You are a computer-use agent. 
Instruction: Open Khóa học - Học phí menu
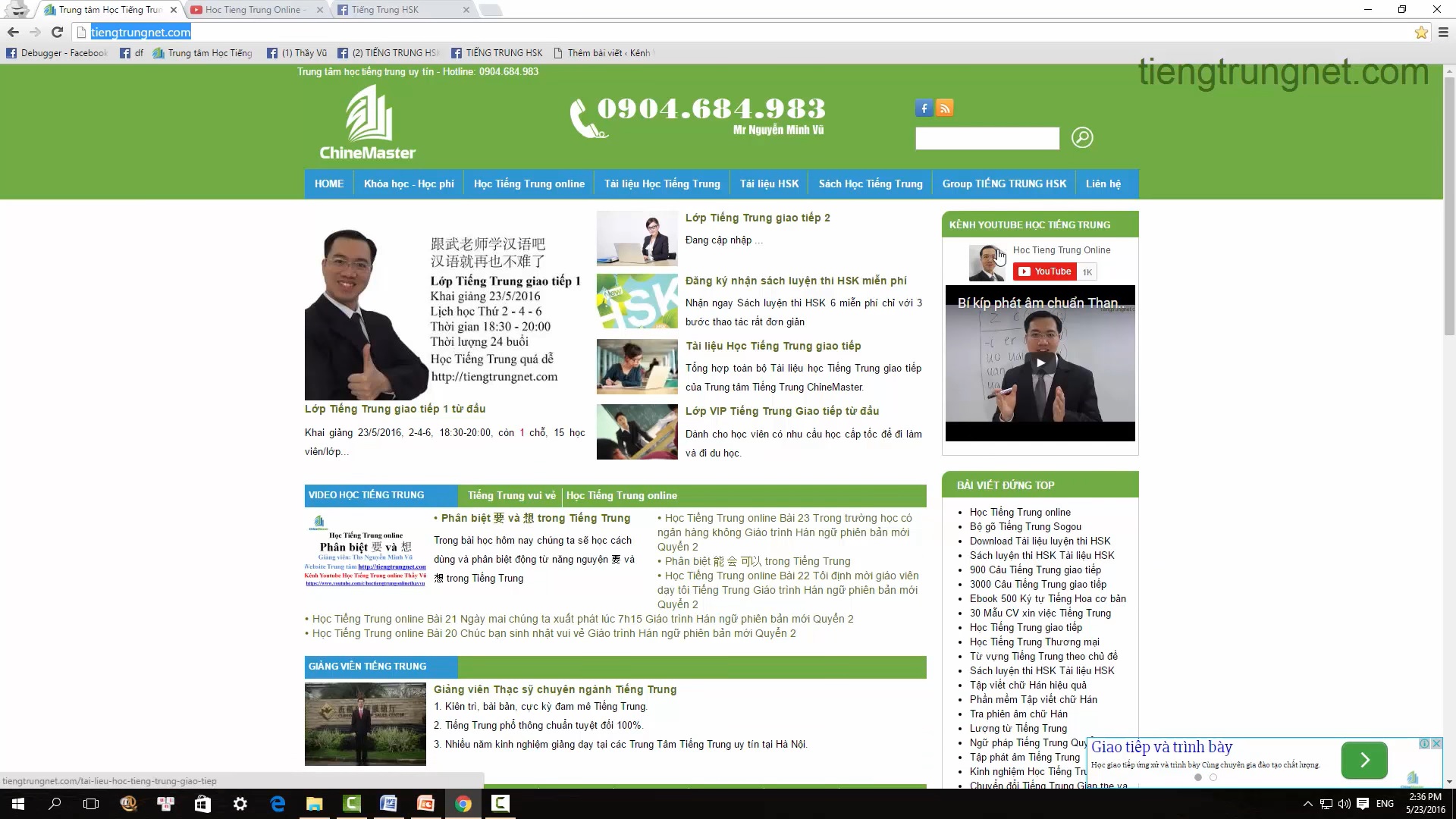pyautogui.click(x=408, y=184)
